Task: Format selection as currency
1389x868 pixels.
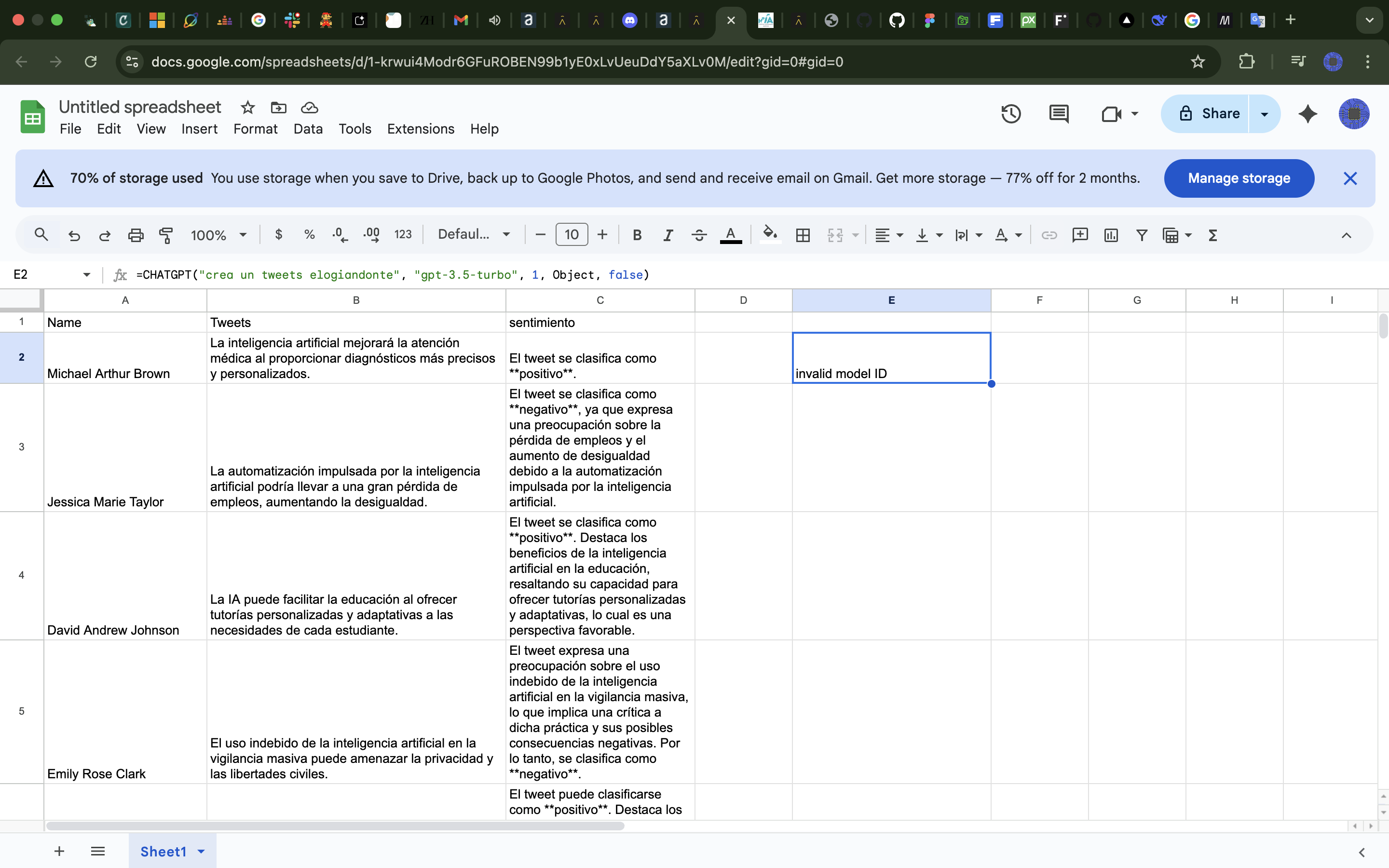Action: click(278, 234)
